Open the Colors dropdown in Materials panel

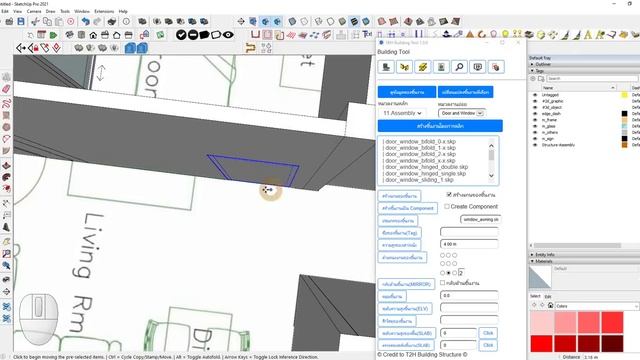[x=597, y=306]
